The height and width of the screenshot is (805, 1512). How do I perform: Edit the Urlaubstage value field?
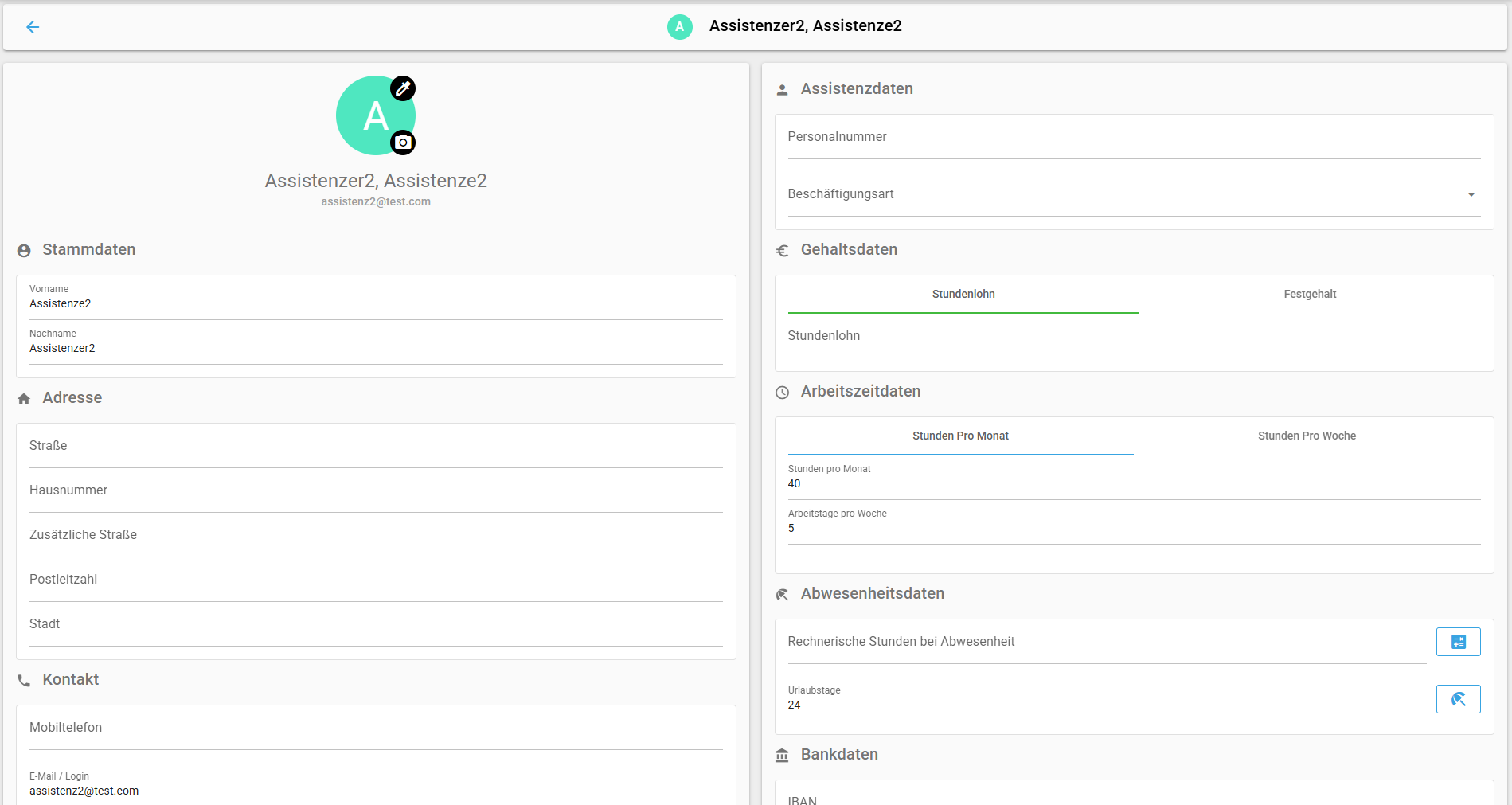(x=1107, y=705)
